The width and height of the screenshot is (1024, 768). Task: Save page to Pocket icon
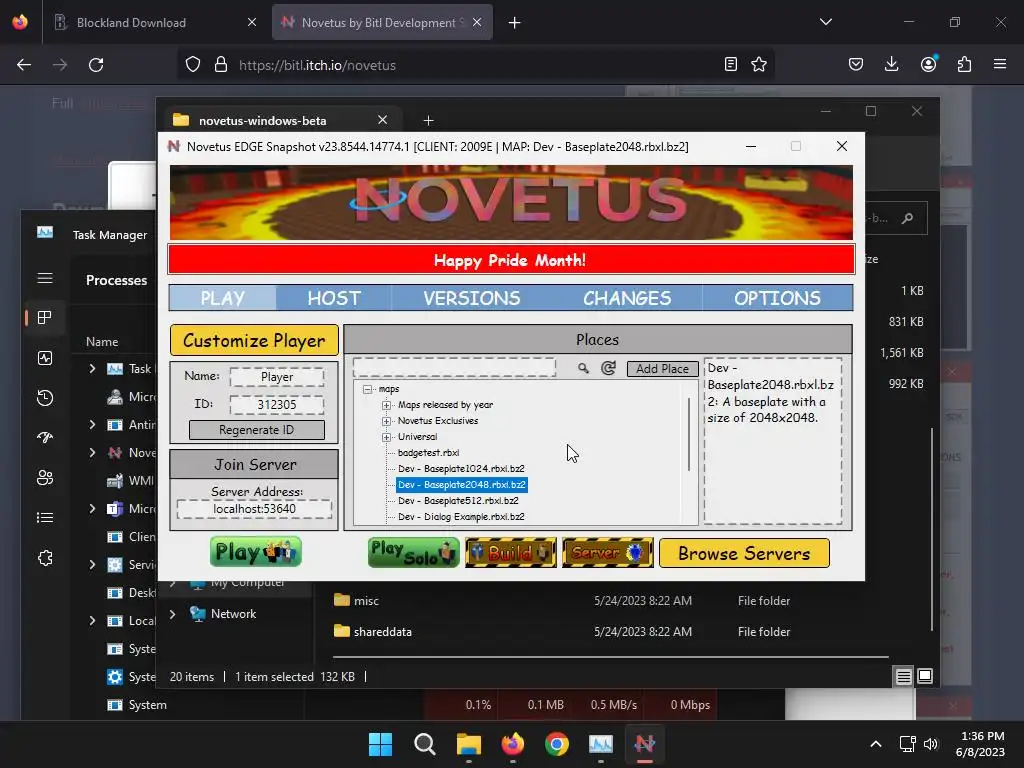(856, 65)
